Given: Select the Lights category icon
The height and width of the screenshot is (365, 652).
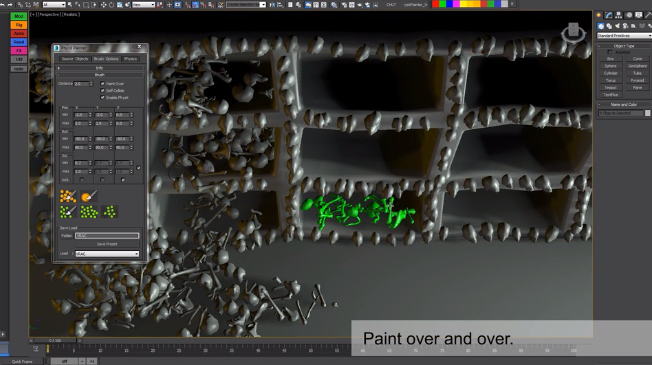Looking at the screenshot, I should tap(617, 26).
